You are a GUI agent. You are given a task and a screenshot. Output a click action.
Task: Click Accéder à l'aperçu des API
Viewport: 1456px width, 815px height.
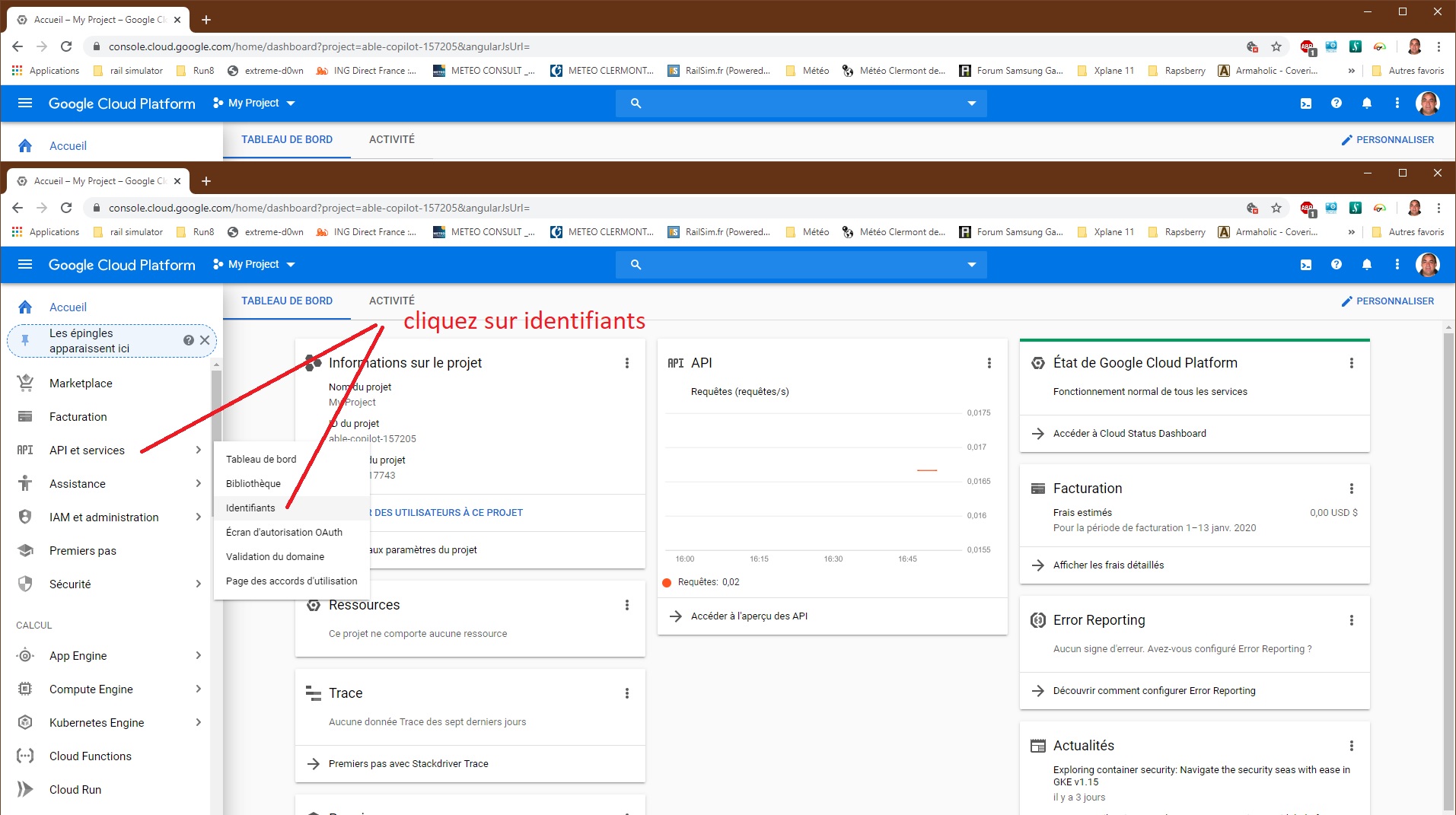click(x=749, y=616)
